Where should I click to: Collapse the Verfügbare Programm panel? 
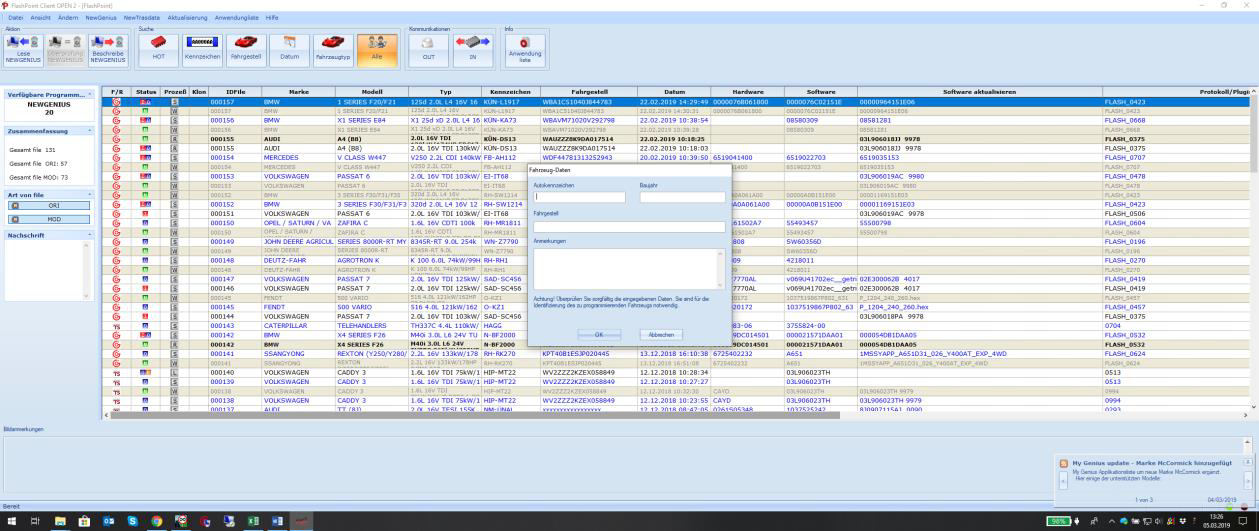point(89,94)
